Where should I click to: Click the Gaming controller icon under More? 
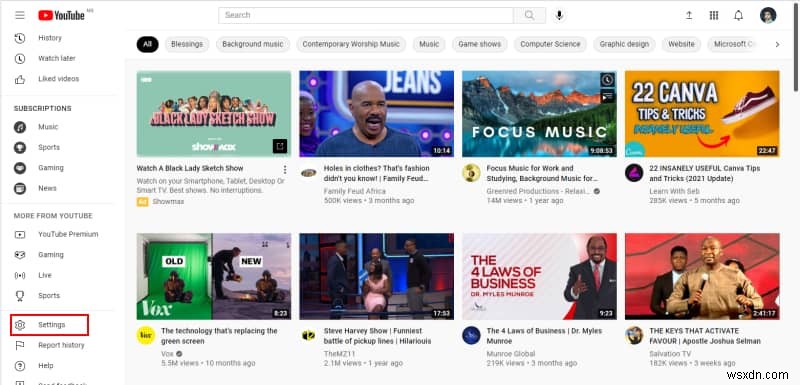20,255
